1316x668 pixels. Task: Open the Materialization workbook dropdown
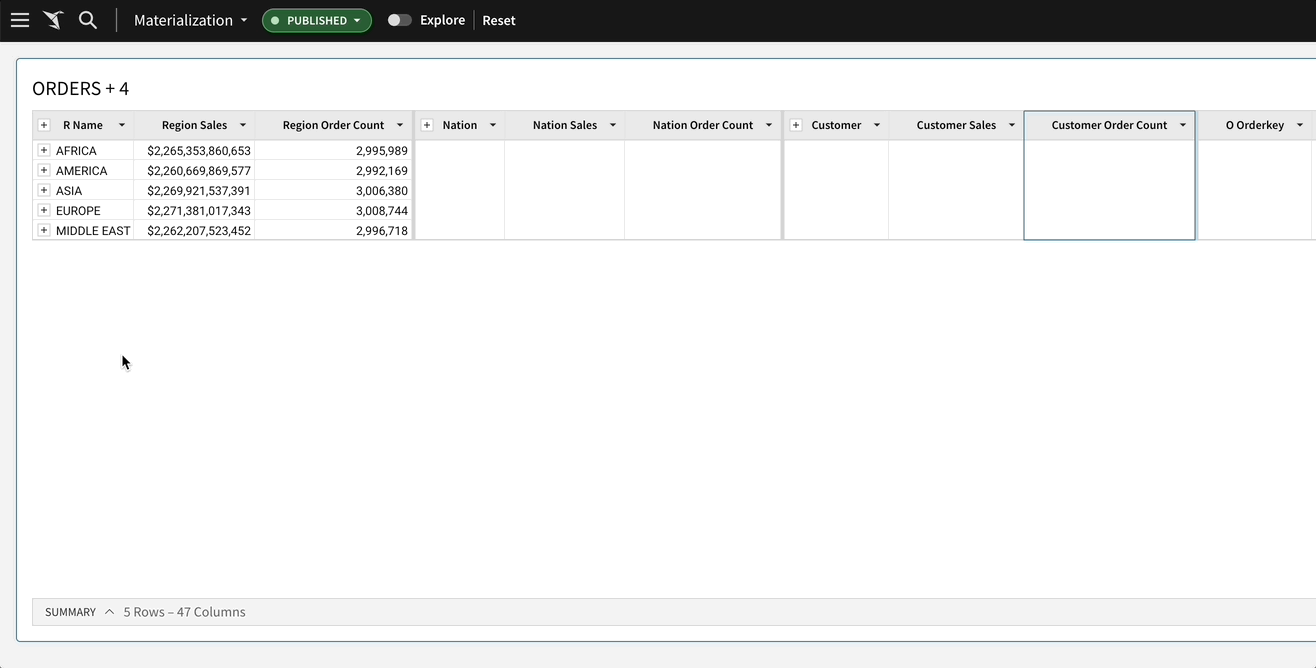pyautogui.click(x=190, y=20)
